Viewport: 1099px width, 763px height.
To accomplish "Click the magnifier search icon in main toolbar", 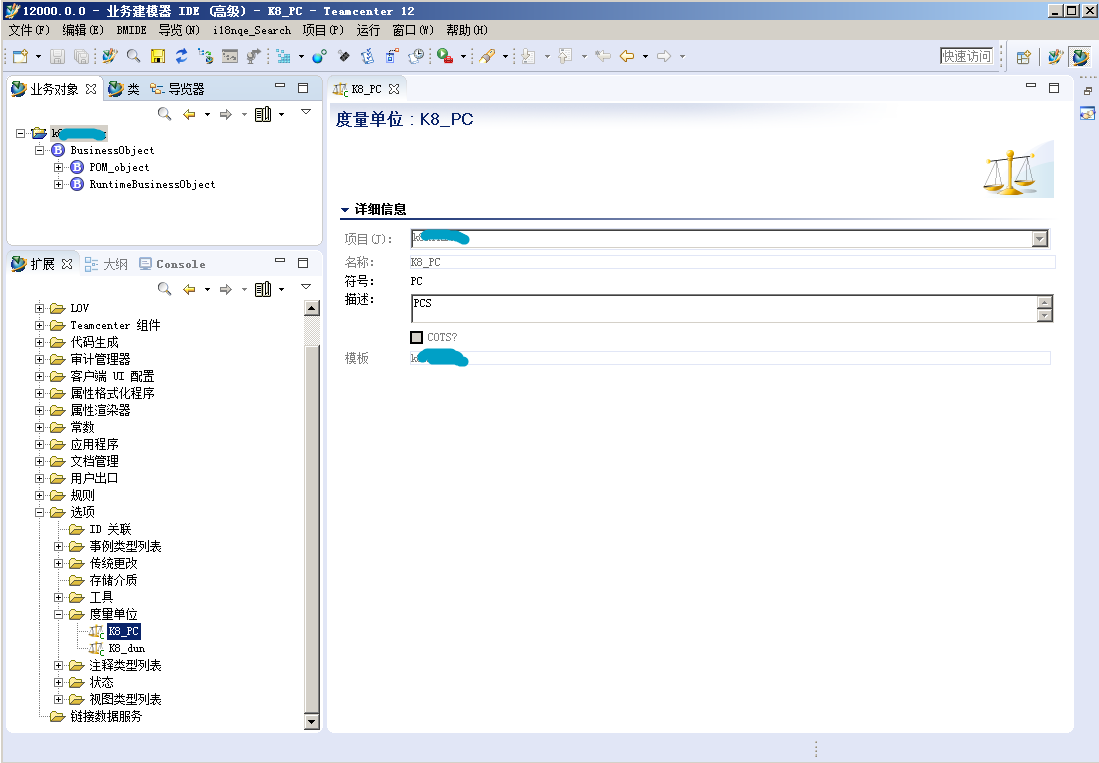I will coord(133,56).
